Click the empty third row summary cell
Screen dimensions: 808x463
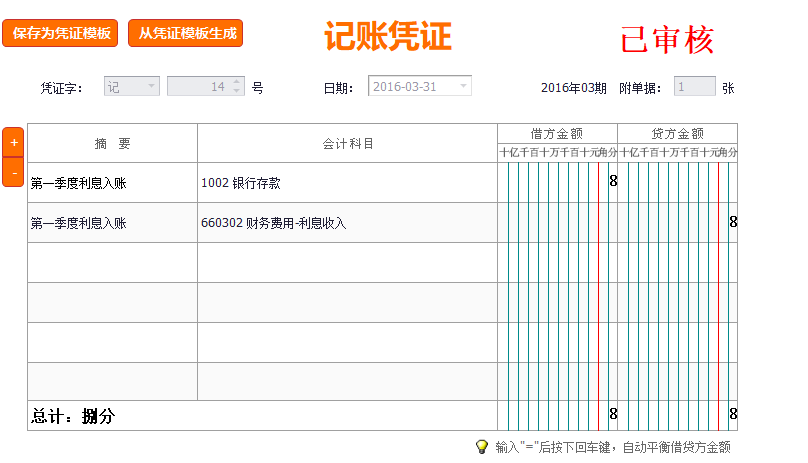[x=112, y=263]
